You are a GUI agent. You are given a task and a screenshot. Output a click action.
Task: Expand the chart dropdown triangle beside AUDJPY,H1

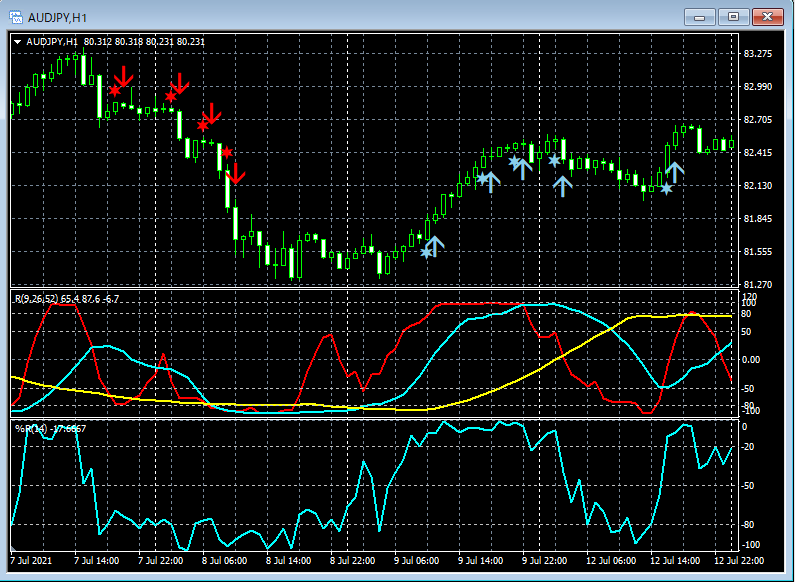coord(18,42)
